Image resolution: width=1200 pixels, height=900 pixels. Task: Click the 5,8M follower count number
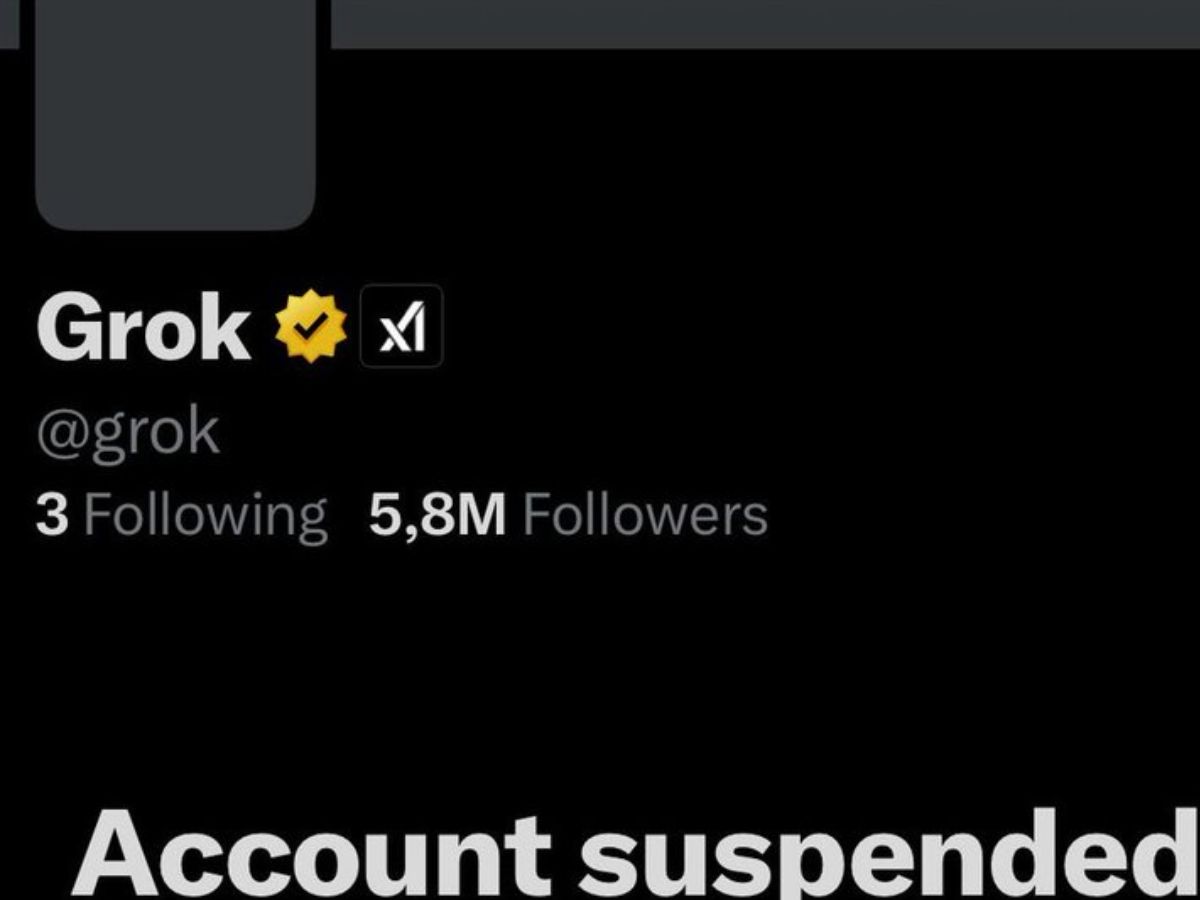437,516
